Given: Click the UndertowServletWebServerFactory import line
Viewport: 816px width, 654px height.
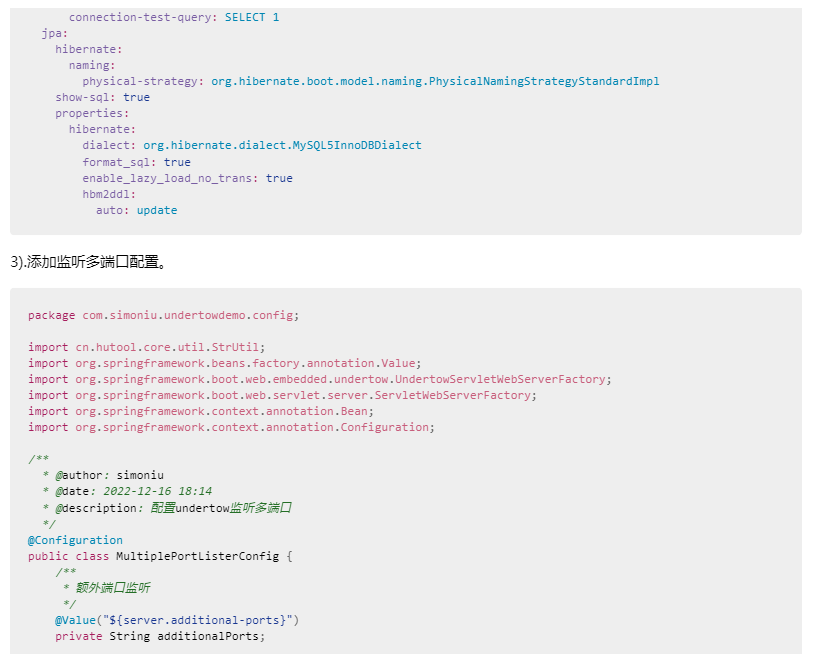Looking at the screenshot, I should coord(319,379).
